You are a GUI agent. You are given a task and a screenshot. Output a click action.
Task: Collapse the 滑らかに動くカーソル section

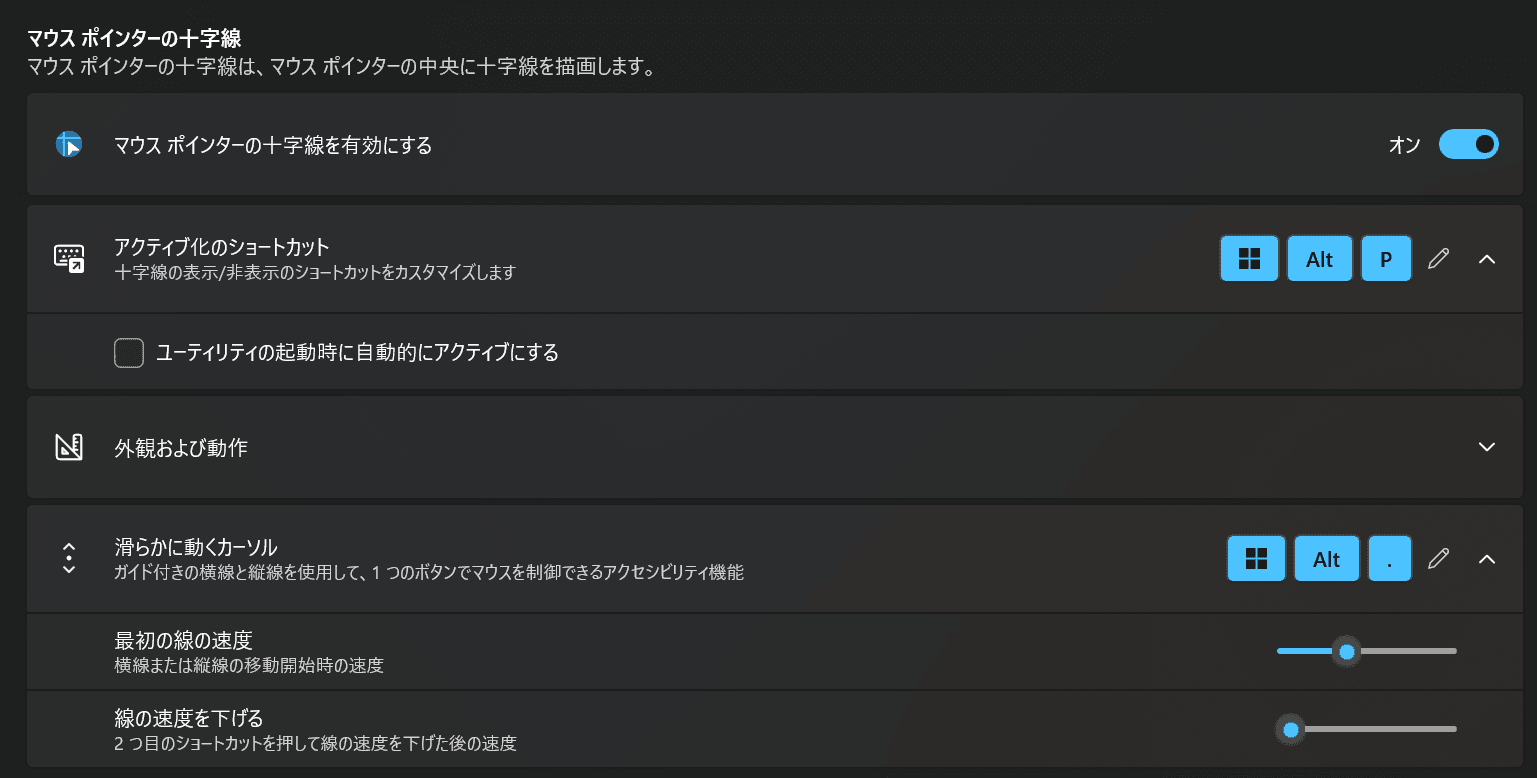pos(1486,559)
